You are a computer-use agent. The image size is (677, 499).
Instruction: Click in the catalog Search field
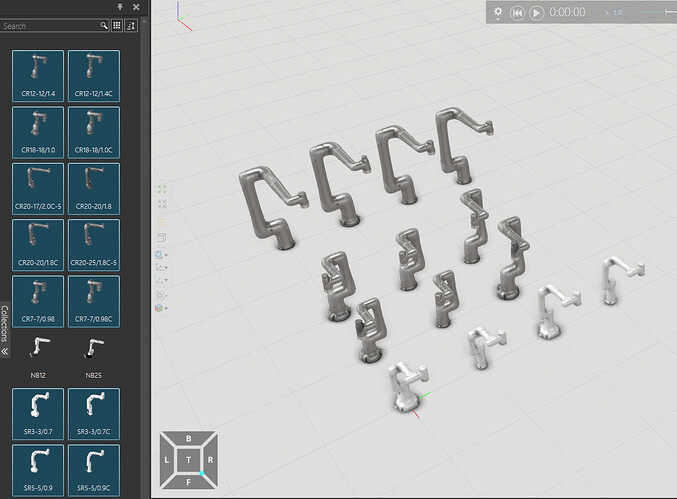tap(50, 26)
